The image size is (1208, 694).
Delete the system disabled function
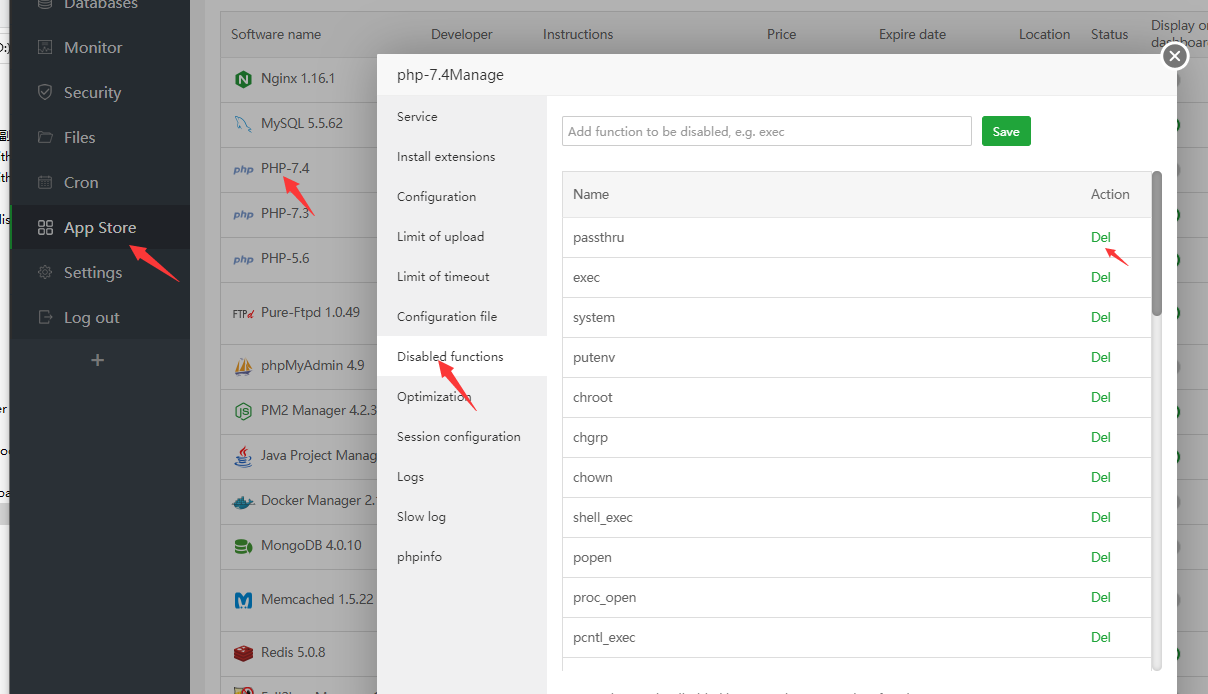click(x=1101, y=317)
